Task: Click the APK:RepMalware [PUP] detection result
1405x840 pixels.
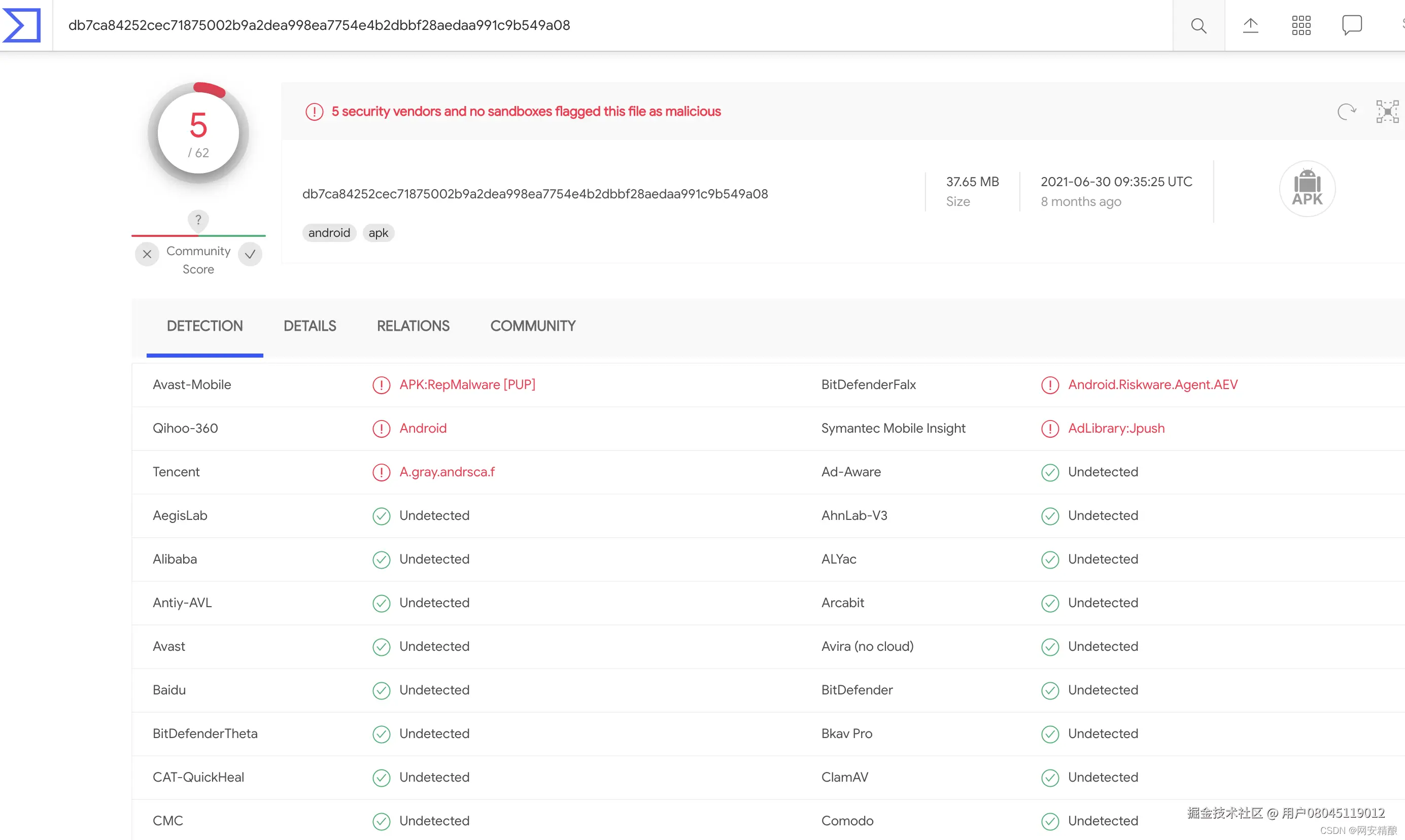Action: tap(468, 385)
